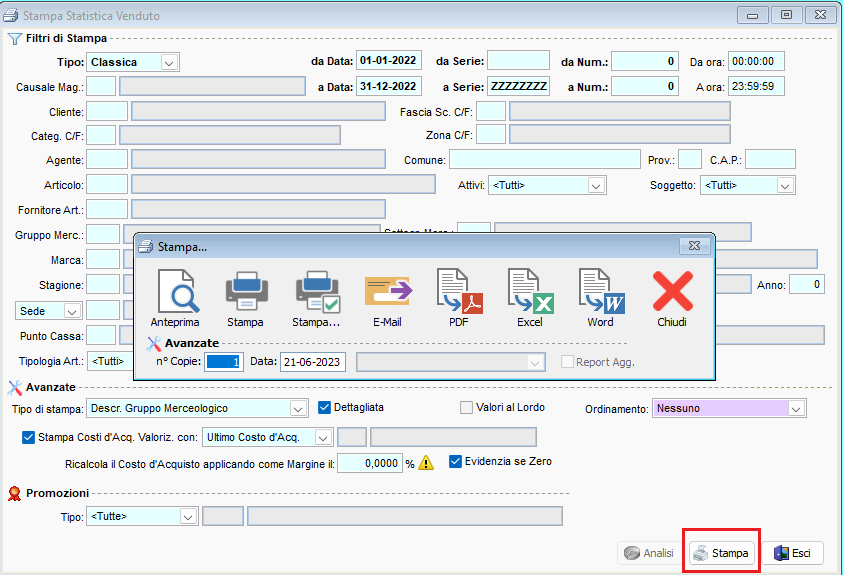Export report to PDF

(x=459, y=292)
